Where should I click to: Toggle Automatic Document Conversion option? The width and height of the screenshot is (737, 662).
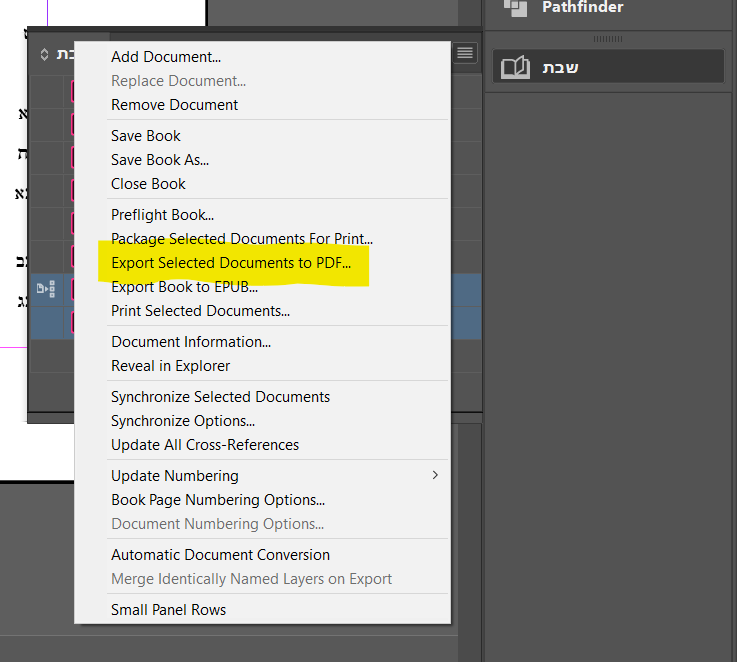[262, 555]
